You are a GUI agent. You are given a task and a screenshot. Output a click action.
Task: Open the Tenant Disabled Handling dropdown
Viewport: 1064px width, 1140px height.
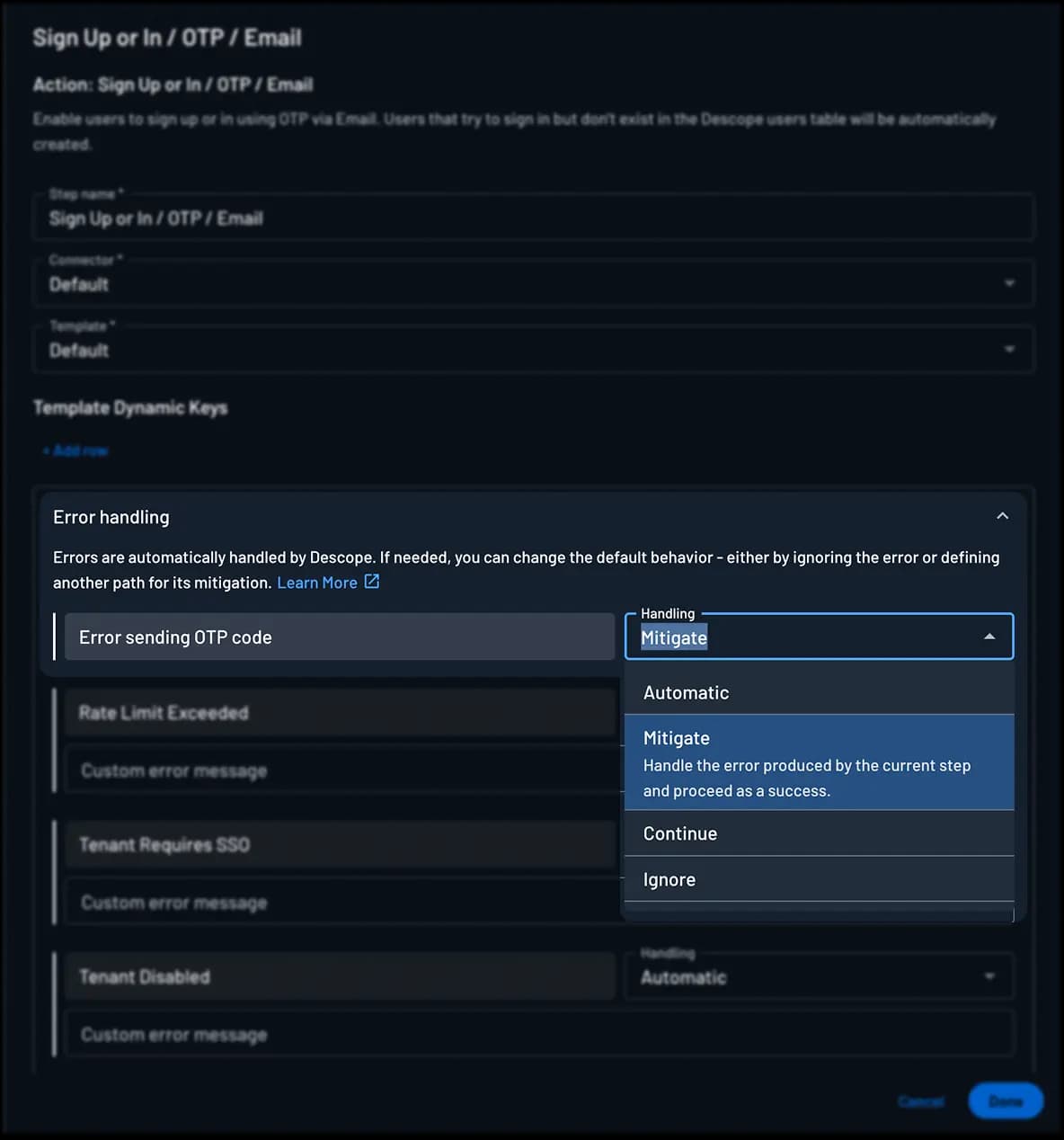click(989, 976)
